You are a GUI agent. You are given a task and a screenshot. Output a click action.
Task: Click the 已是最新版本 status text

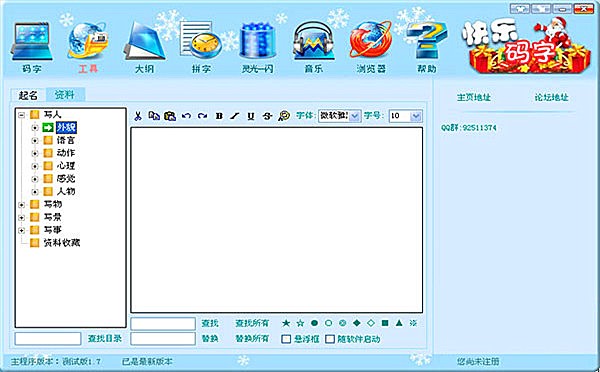(147, 361)
